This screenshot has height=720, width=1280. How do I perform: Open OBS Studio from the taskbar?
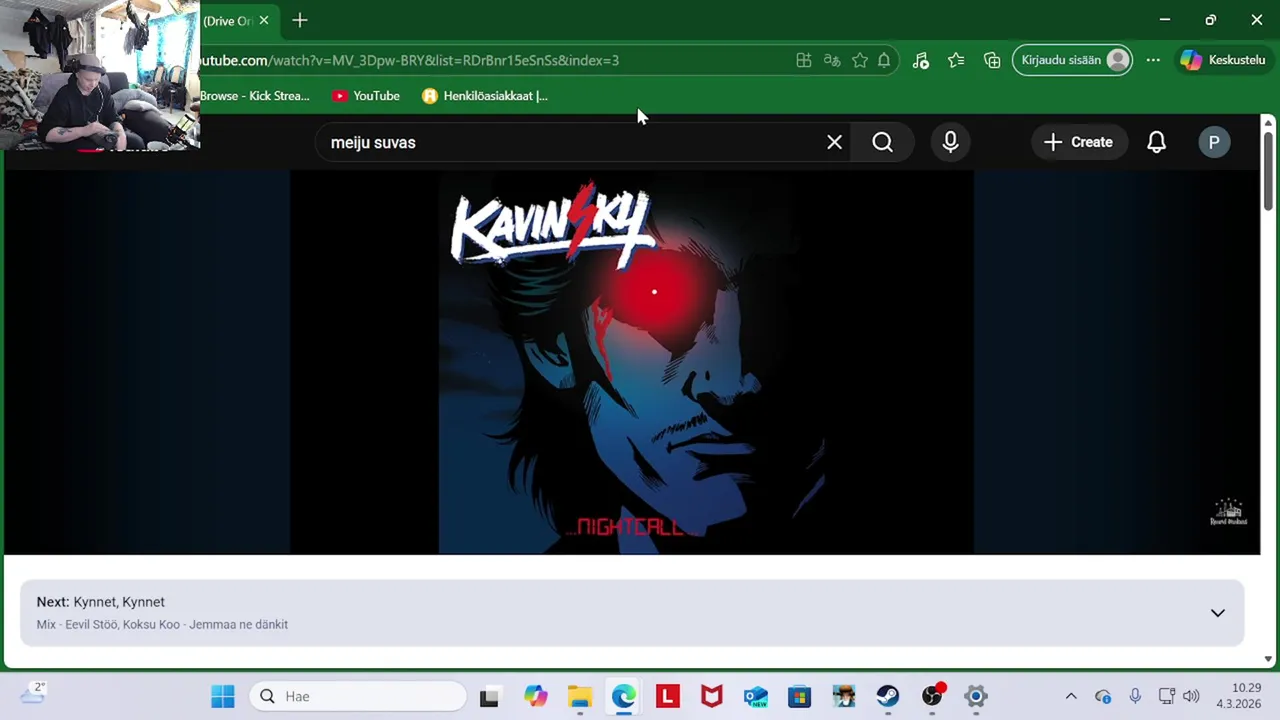932,696
